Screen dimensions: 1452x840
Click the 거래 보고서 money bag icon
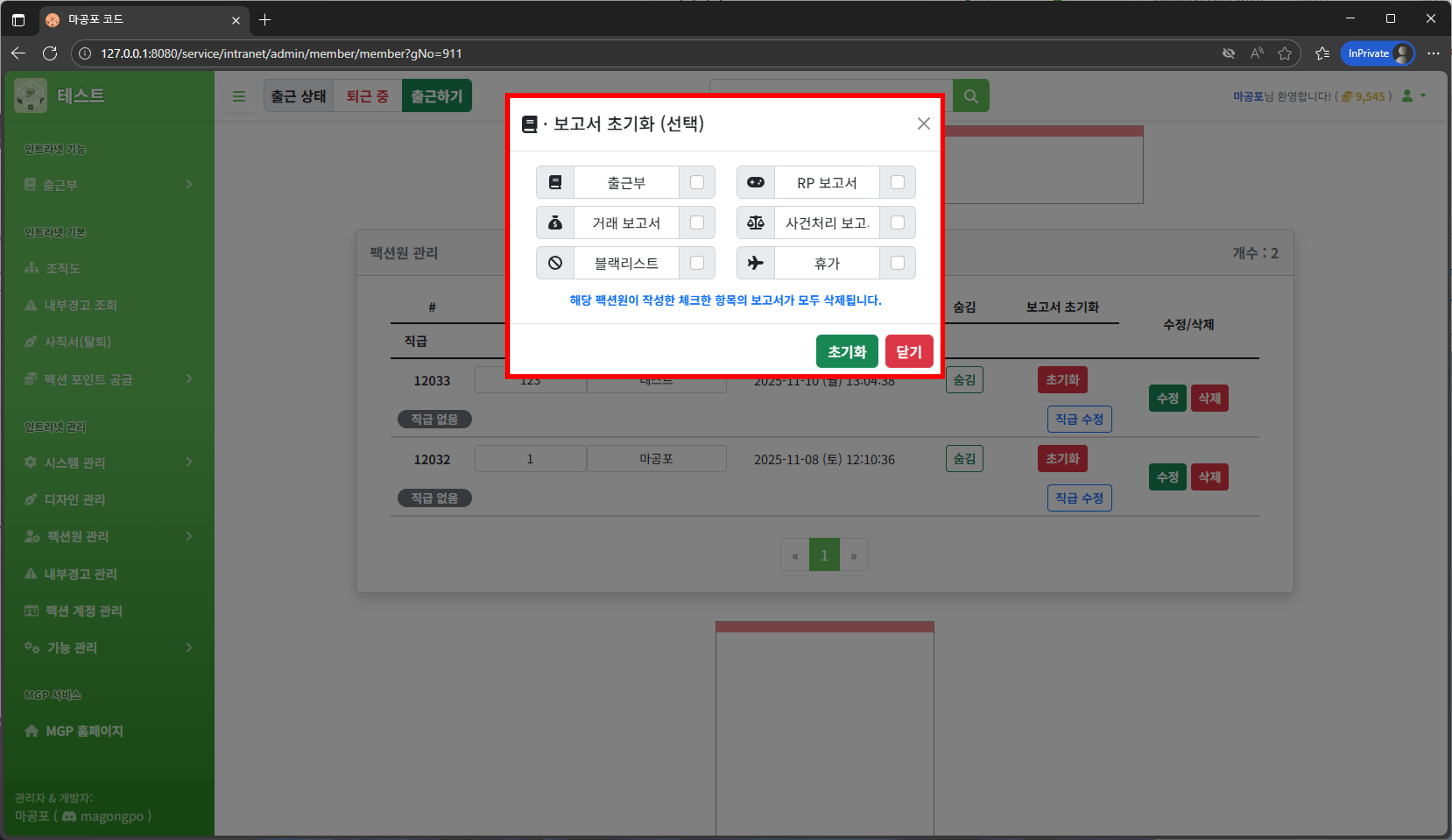pyautogui.click(x=555, y=223)
